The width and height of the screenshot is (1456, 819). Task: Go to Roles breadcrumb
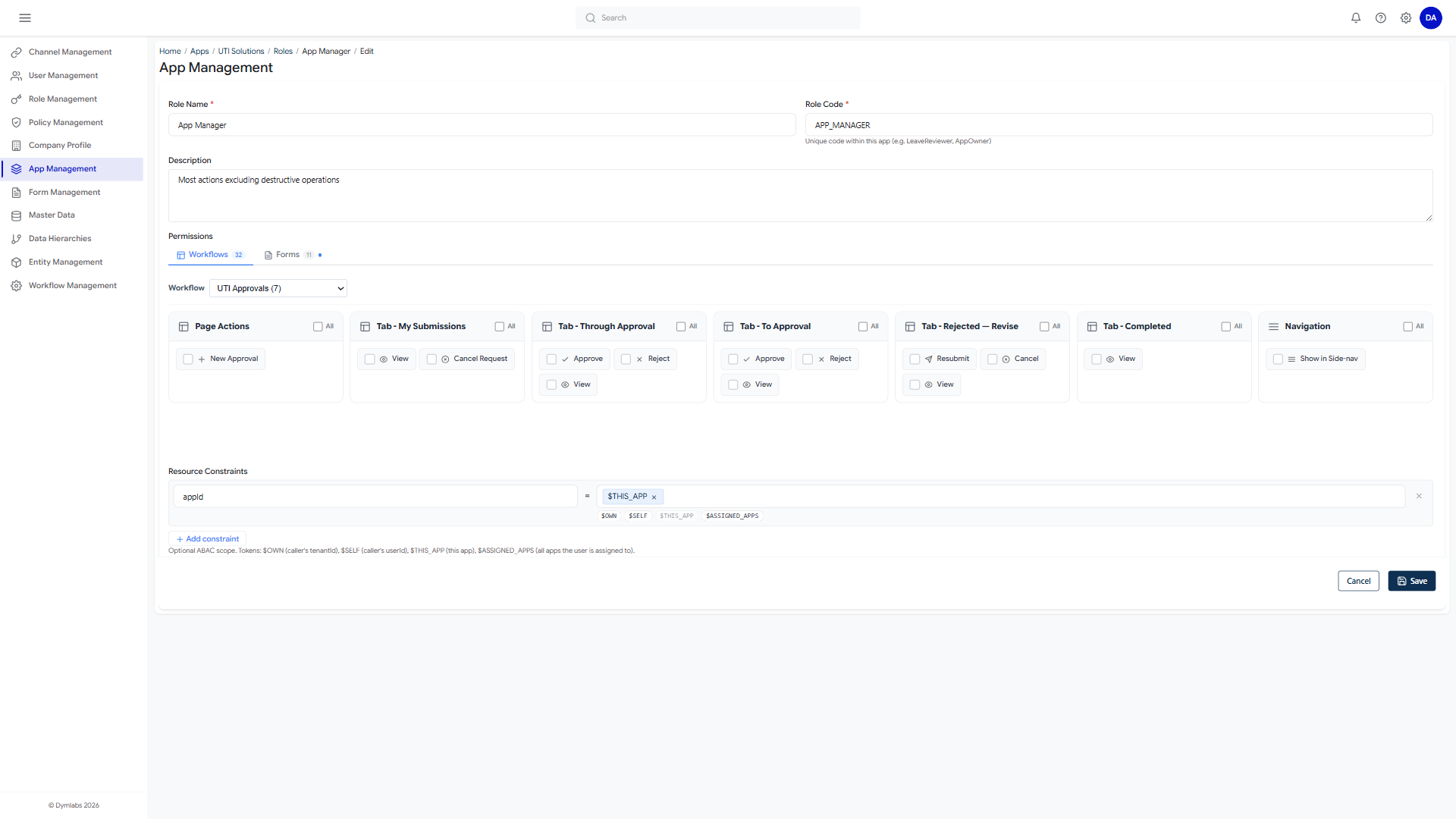click(x=283, y=52)
